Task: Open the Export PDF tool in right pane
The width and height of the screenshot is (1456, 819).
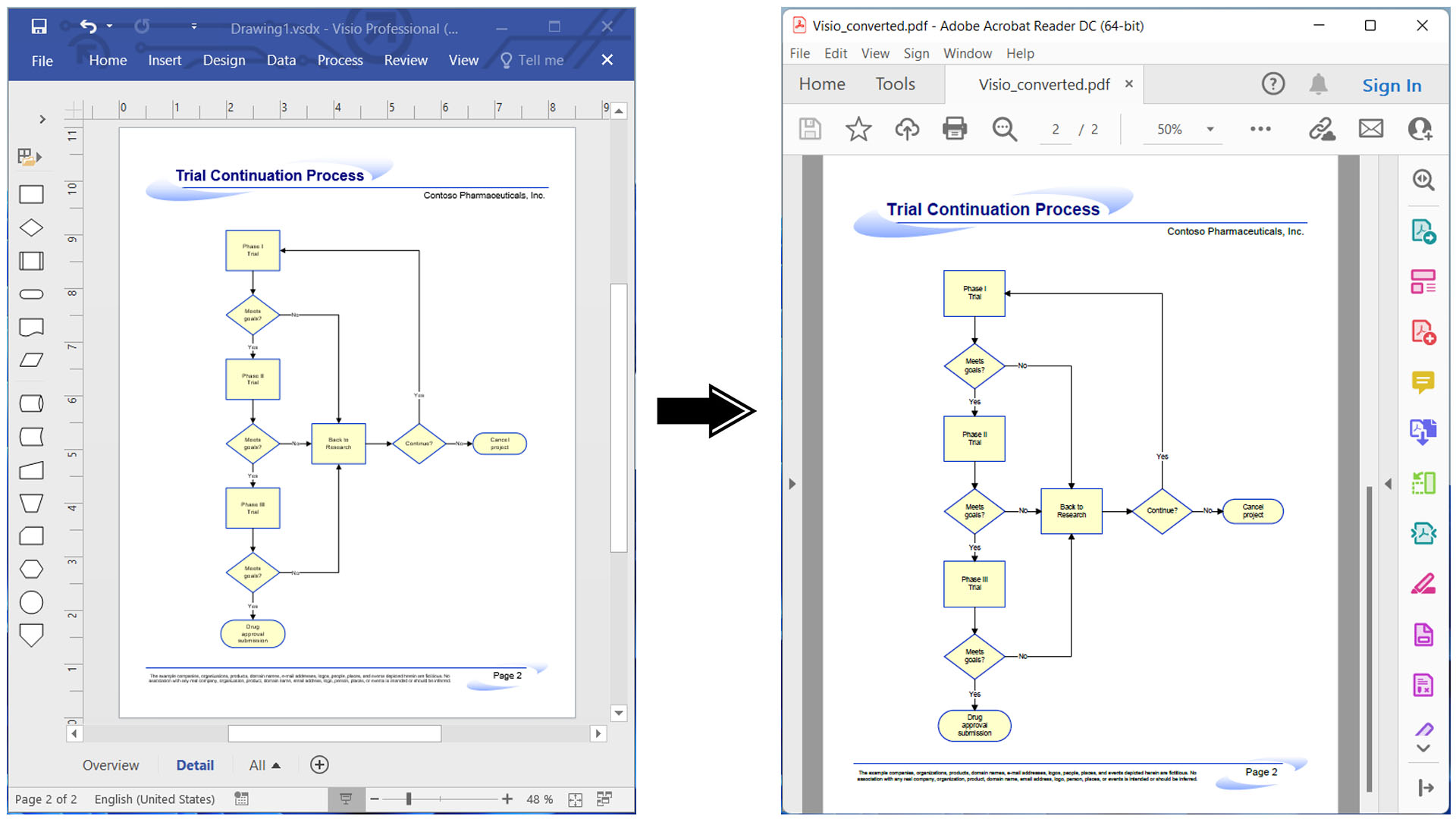Action: [1424, 232]
